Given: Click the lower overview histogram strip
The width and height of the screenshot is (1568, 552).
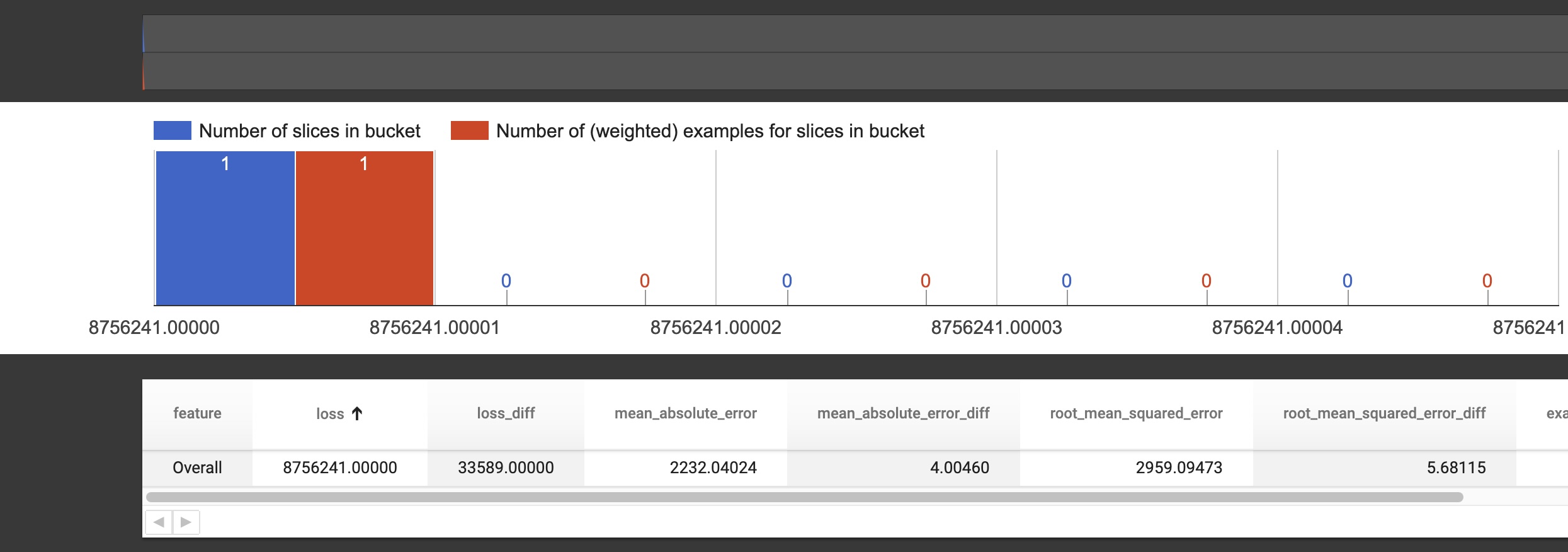Looking at the screenshot, I should (x=855, y=71).
